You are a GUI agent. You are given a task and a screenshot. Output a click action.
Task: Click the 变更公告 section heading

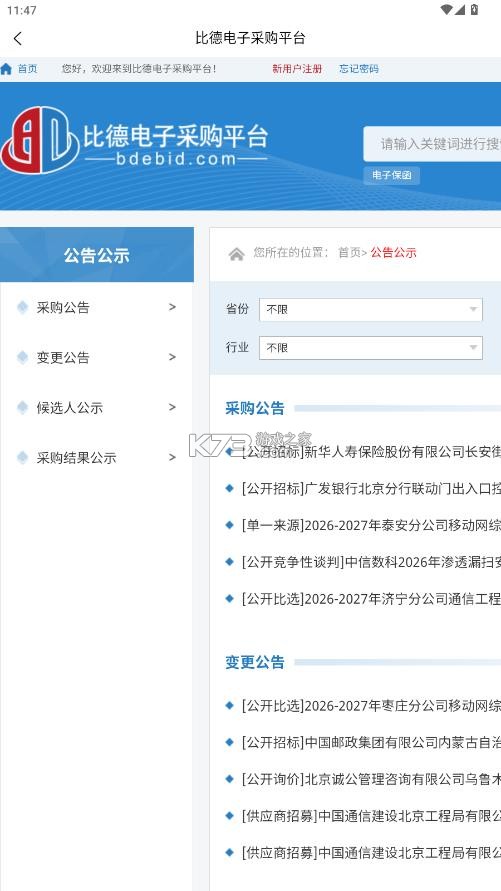click(255, 662)
